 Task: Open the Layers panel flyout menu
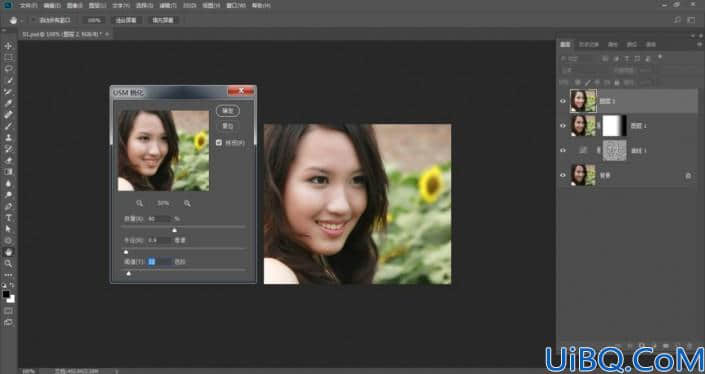pyautogui.click(x=699, y=45)
